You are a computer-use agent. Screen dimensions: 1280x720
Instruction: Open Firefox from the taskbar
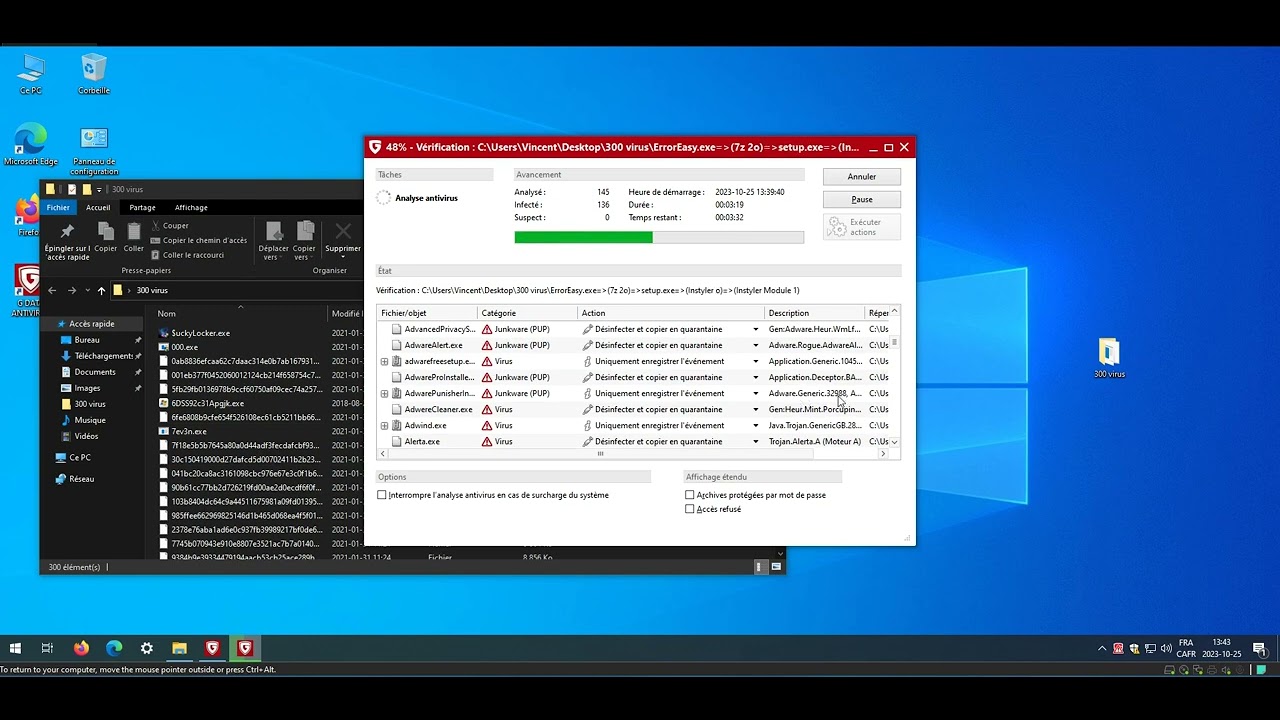[x=81, y=648]
